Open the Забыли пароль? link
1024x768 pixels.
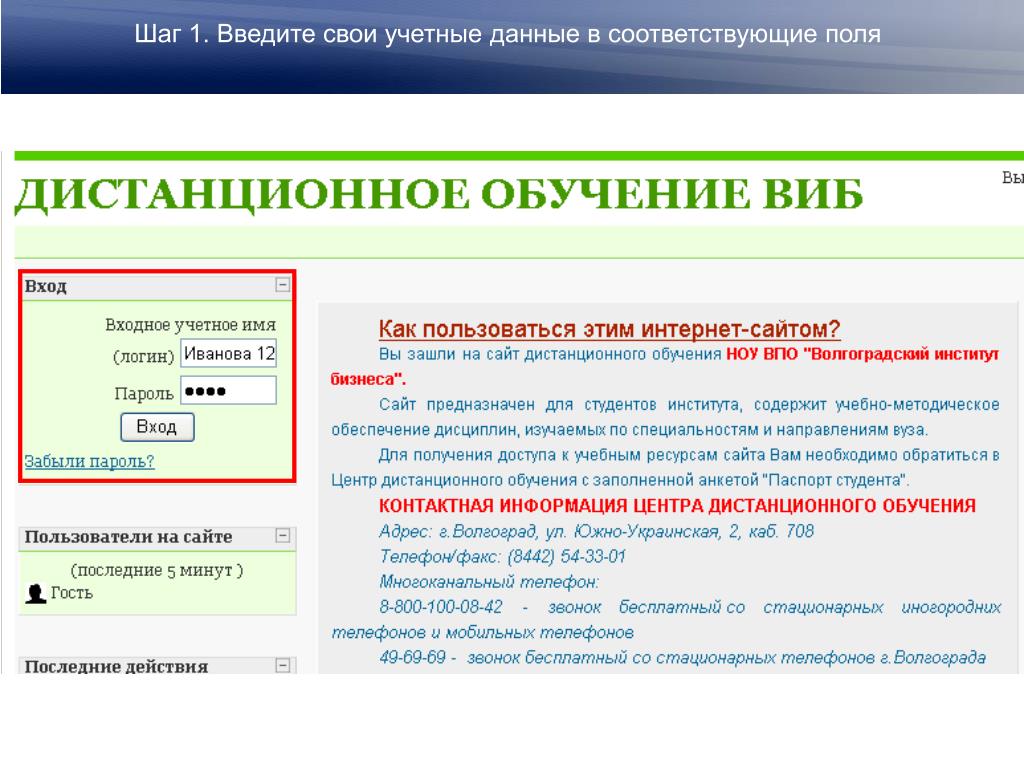coord(89,461)
